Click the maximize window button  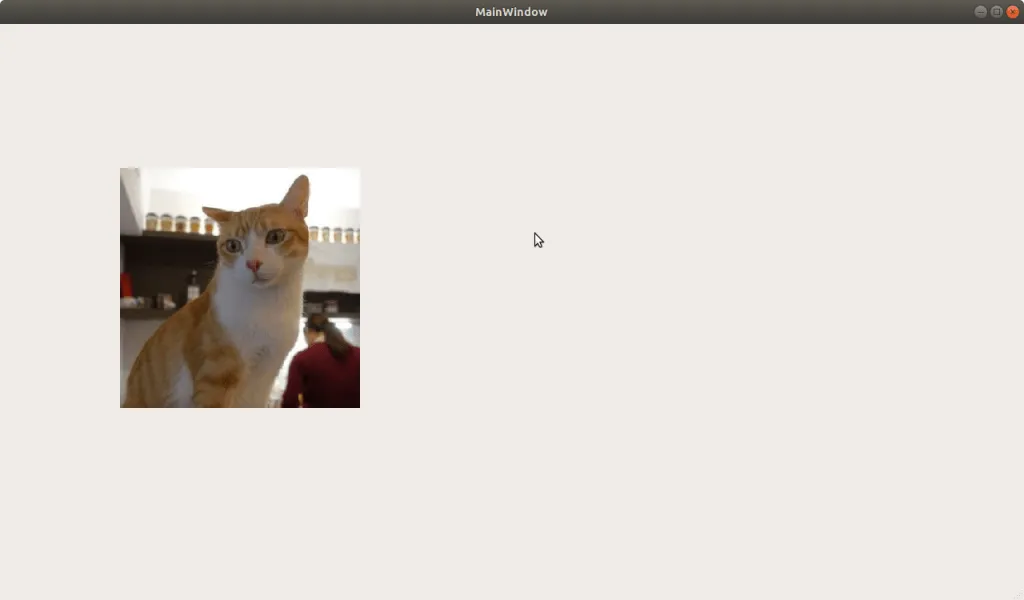(x=996, y=12)
